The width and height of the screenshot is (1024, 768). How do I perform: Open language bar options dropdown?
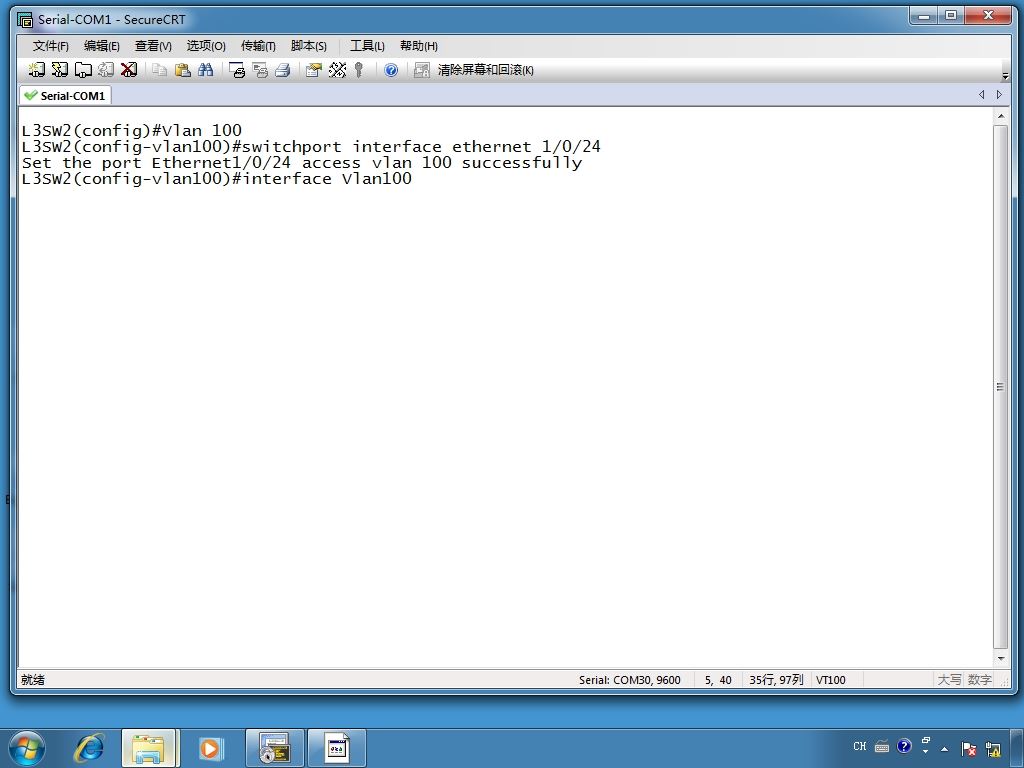click(x=925, y=752)
